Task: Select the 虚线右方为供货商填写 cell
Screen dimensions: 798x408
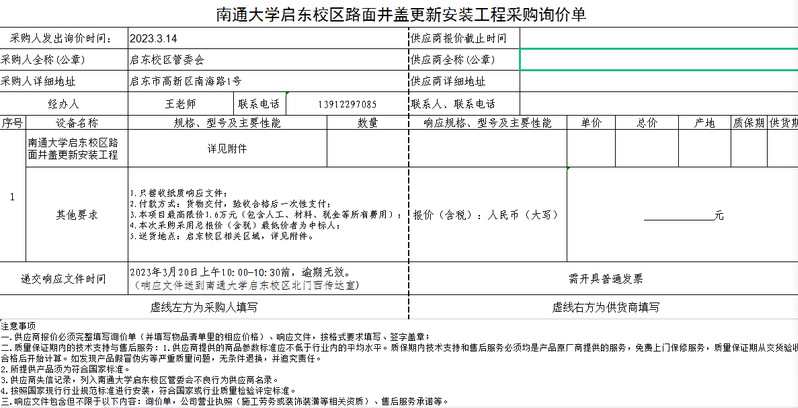Action: coord(605,307)
